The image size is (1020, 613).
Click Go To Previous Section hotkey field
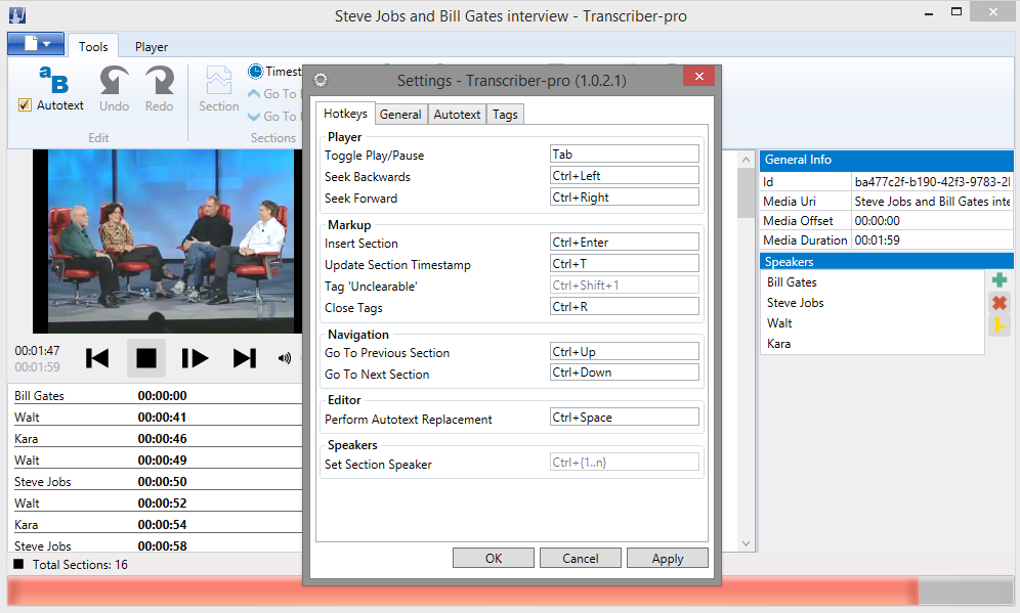(624, 351)
